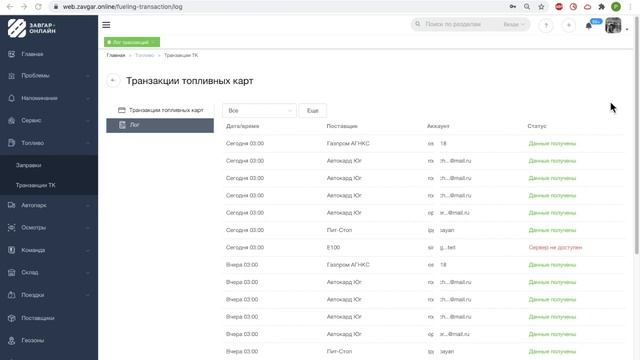Click the Осмотры sidebar icon
The height and width of the screenshot is (360, 640).
coord(11,227)
